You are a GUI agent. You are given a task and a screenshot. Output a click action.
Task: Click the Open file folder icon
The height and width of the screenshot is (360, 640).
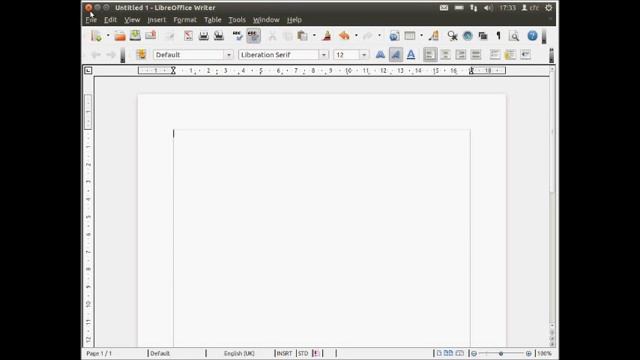point(120,36)
